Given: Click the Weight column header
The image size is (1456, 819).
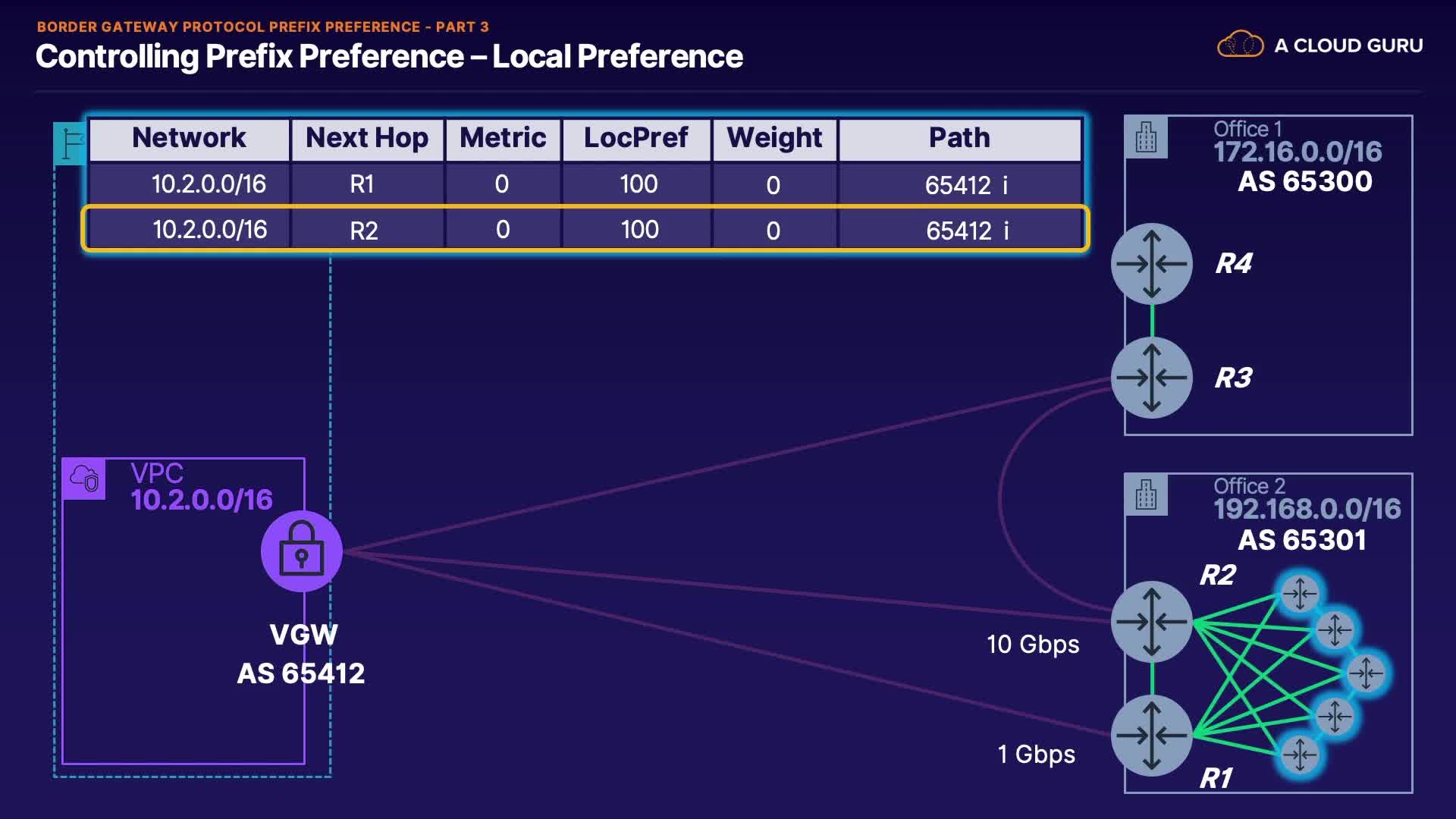Looking at the screenshot, I should point(774,138).
